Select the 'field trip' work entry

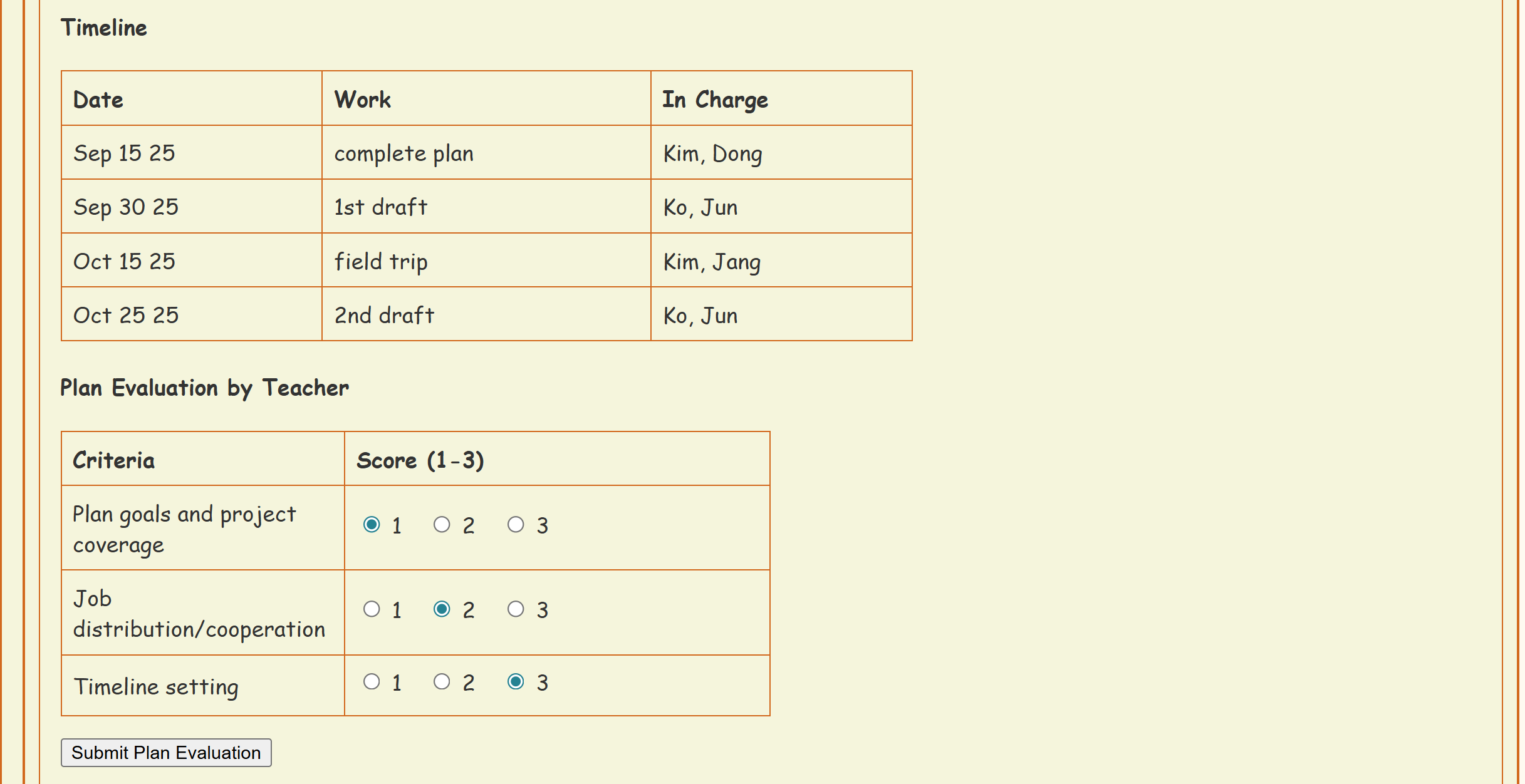[x=381, y=261]
